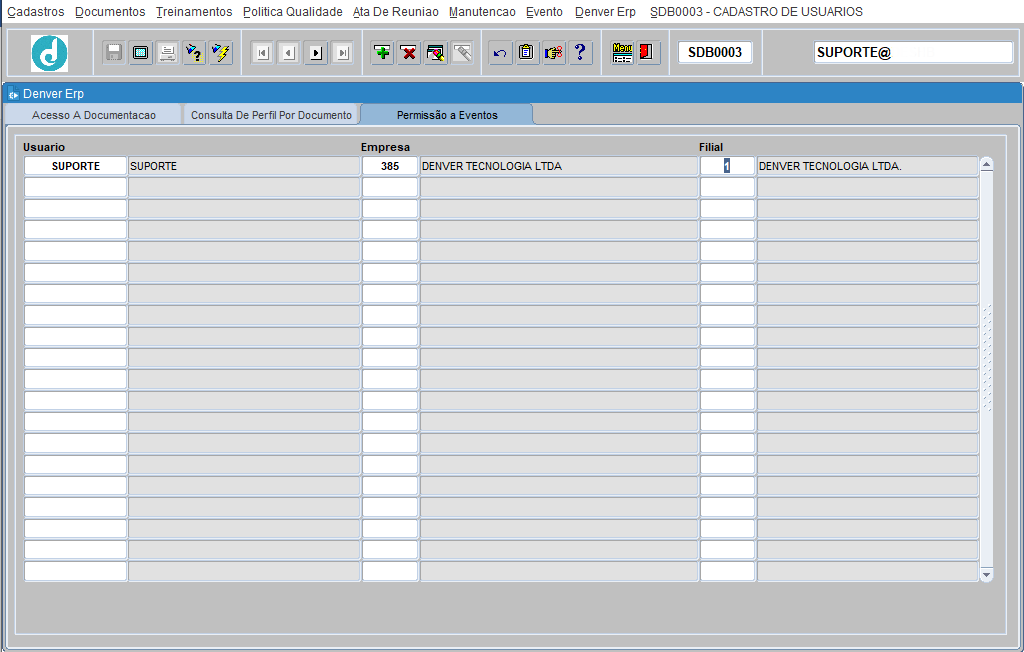The height and width of the screenshot is (652, 1024).
Task: Click the Menu toolbar icon
Action: [622, 53]
